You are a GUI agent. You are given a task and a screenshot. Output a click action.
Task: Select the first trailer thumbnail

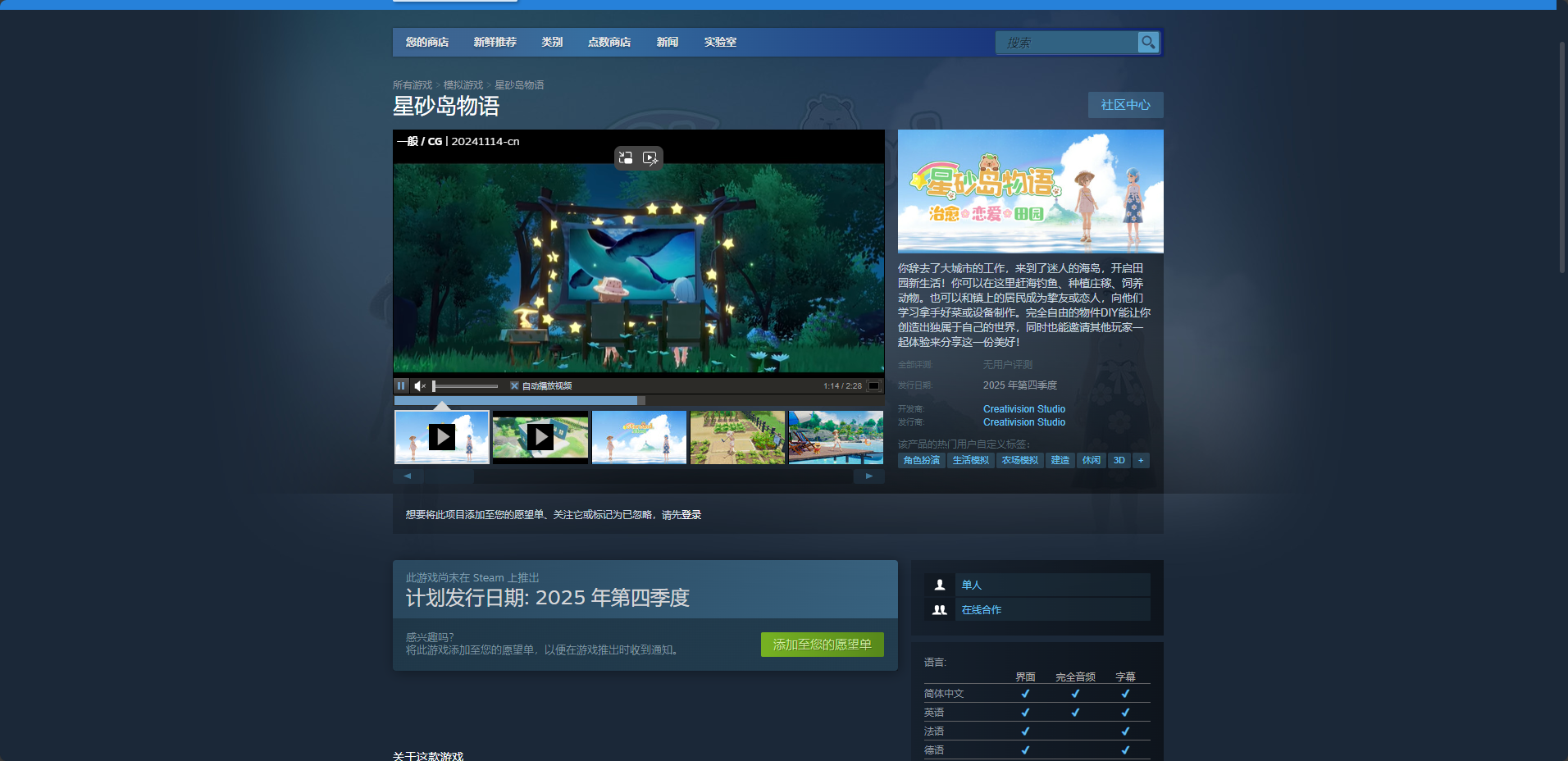point(442,437)
